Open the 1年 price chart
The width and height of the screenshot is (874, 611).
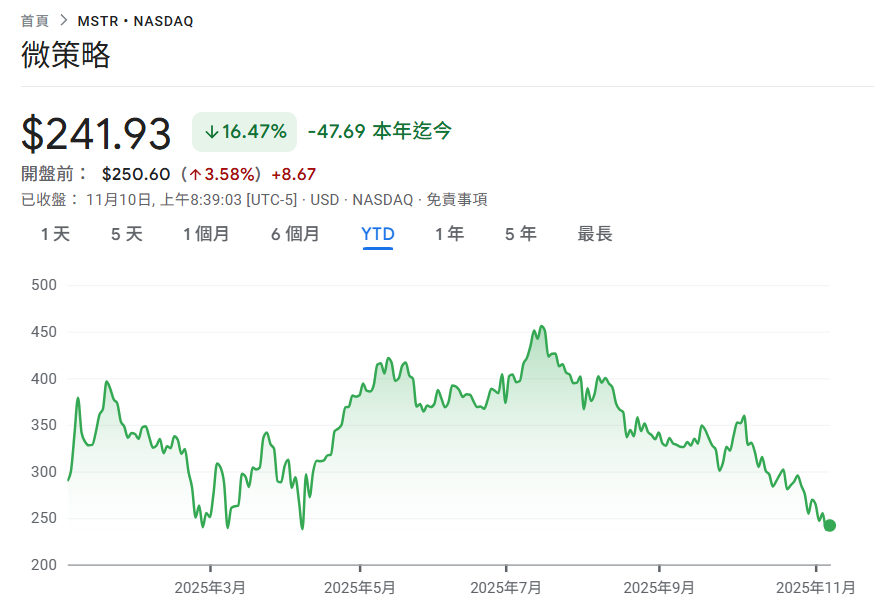pos(449,233)
